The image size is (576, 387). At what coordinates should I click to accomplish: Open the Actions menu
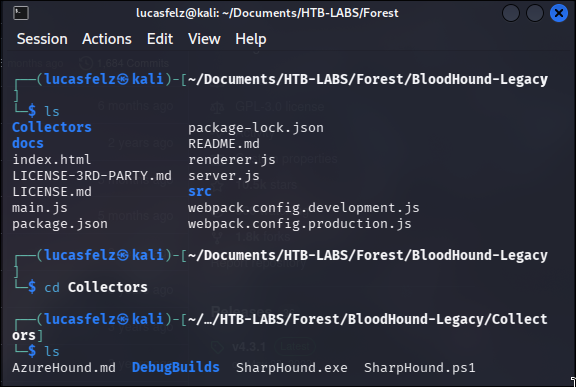click(107, 39)
